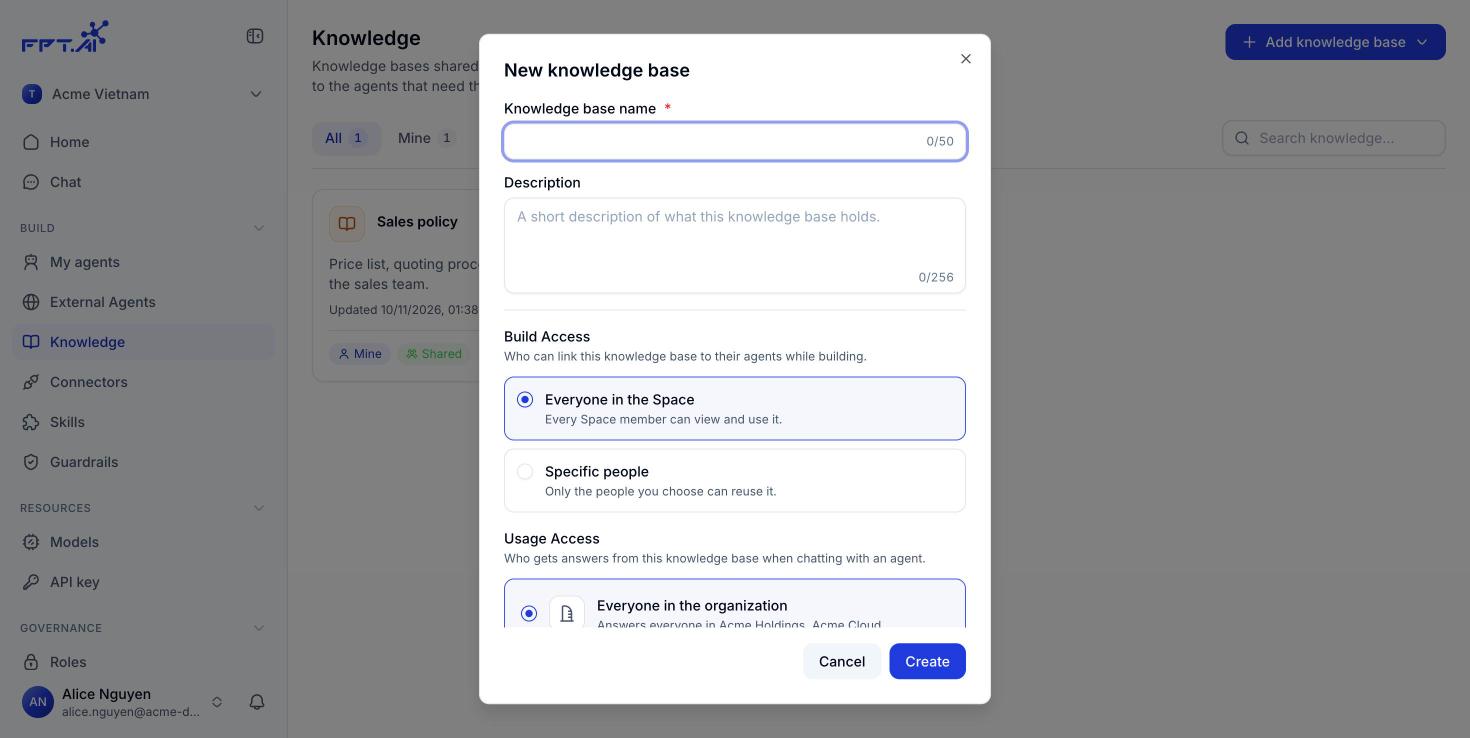Collapse the BUILD section
The width and height of the screenshot is (1470, 738).
[259, 228]
